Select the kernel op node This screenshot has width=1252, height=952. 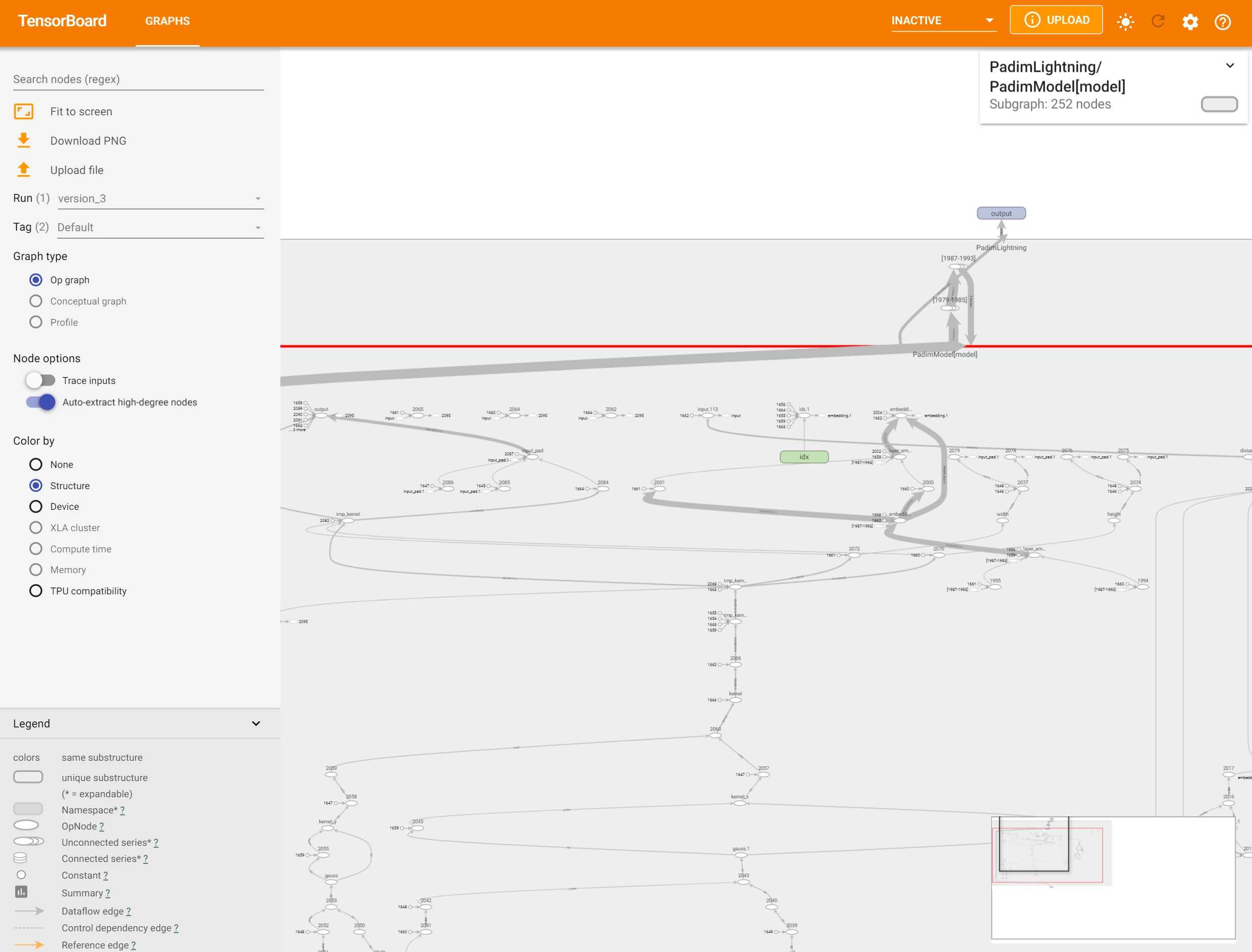coord(735,700)
